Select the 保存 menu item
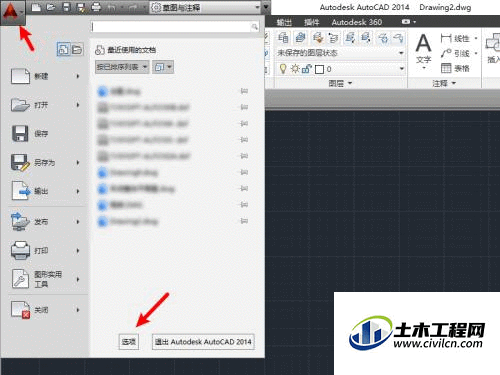 click(46, 134)
